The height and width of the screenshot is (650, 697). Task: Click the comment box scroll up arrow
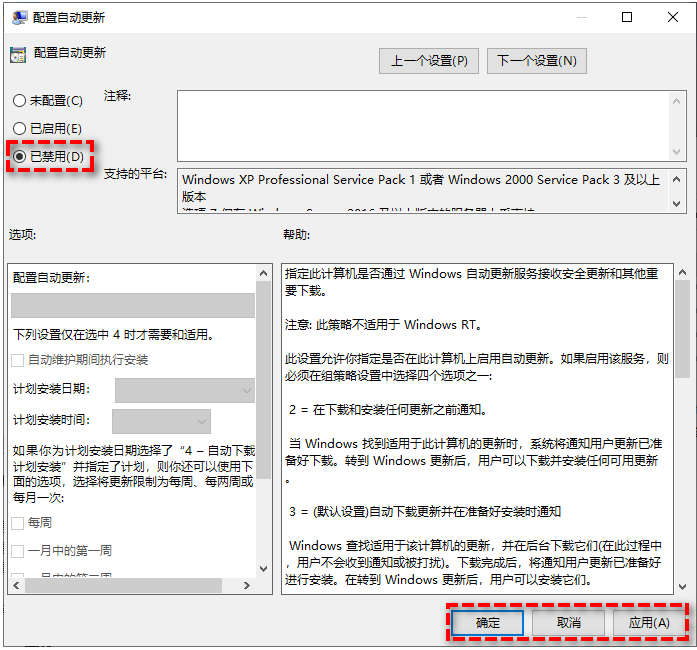[676, 101]
